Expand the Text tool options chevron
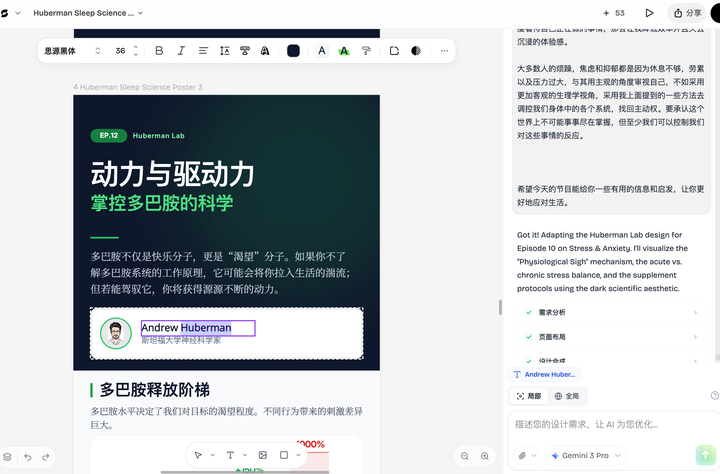The image size is (720, 474). pos(245,455)
